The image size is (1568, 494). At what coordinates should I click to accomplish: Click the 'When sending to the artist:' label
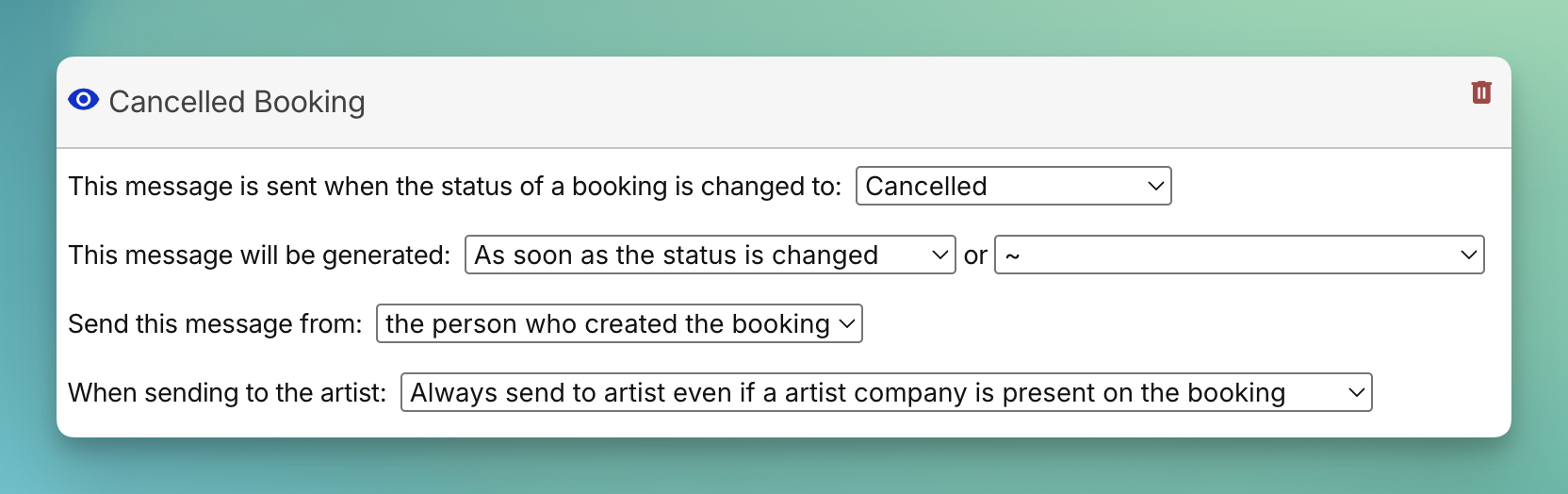click(227, 392)
